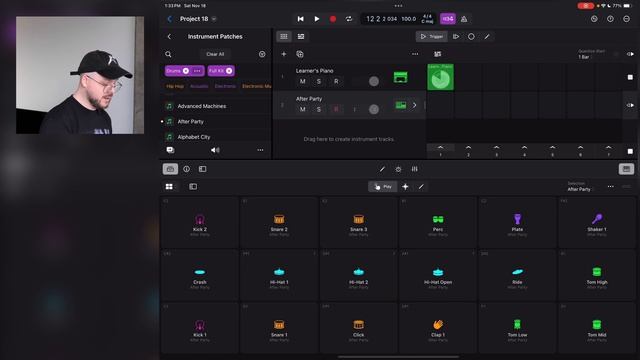This screenshot has height=360, width=640.
Task: Select the Hip Hop category filter
Action: (175, 86)
